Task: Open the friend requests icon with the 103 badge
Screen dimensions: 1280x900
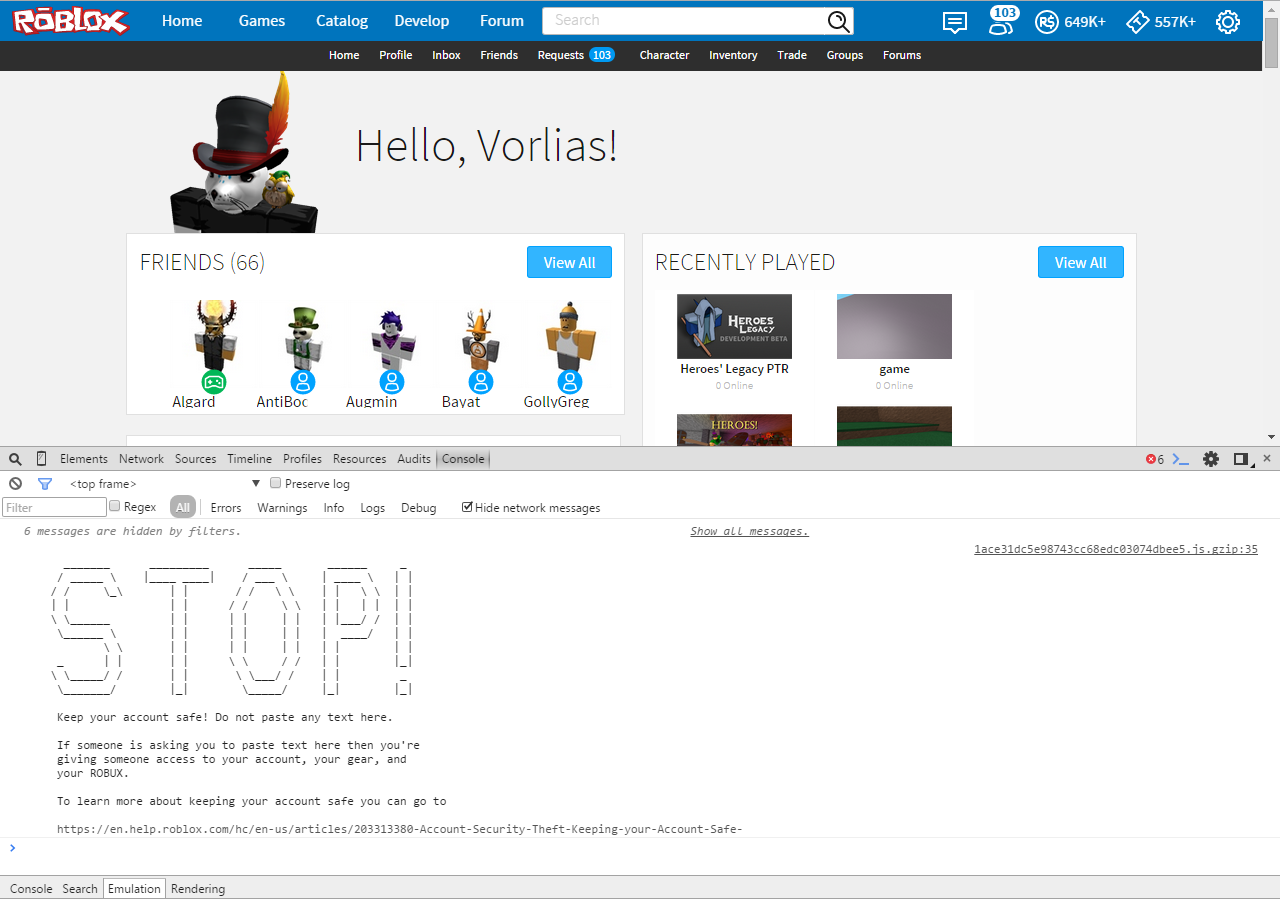Action: [x=1001, y=20]
